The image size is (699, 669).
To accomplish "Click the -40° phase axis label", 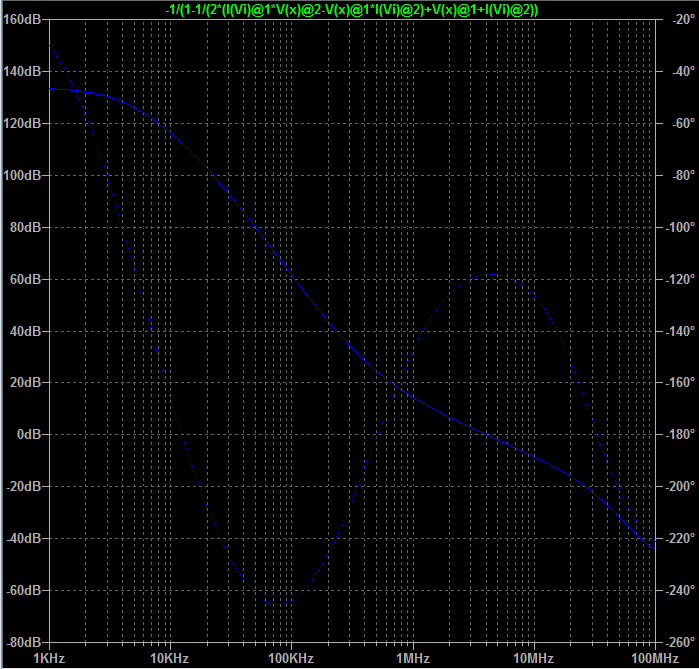I will 683,71.
